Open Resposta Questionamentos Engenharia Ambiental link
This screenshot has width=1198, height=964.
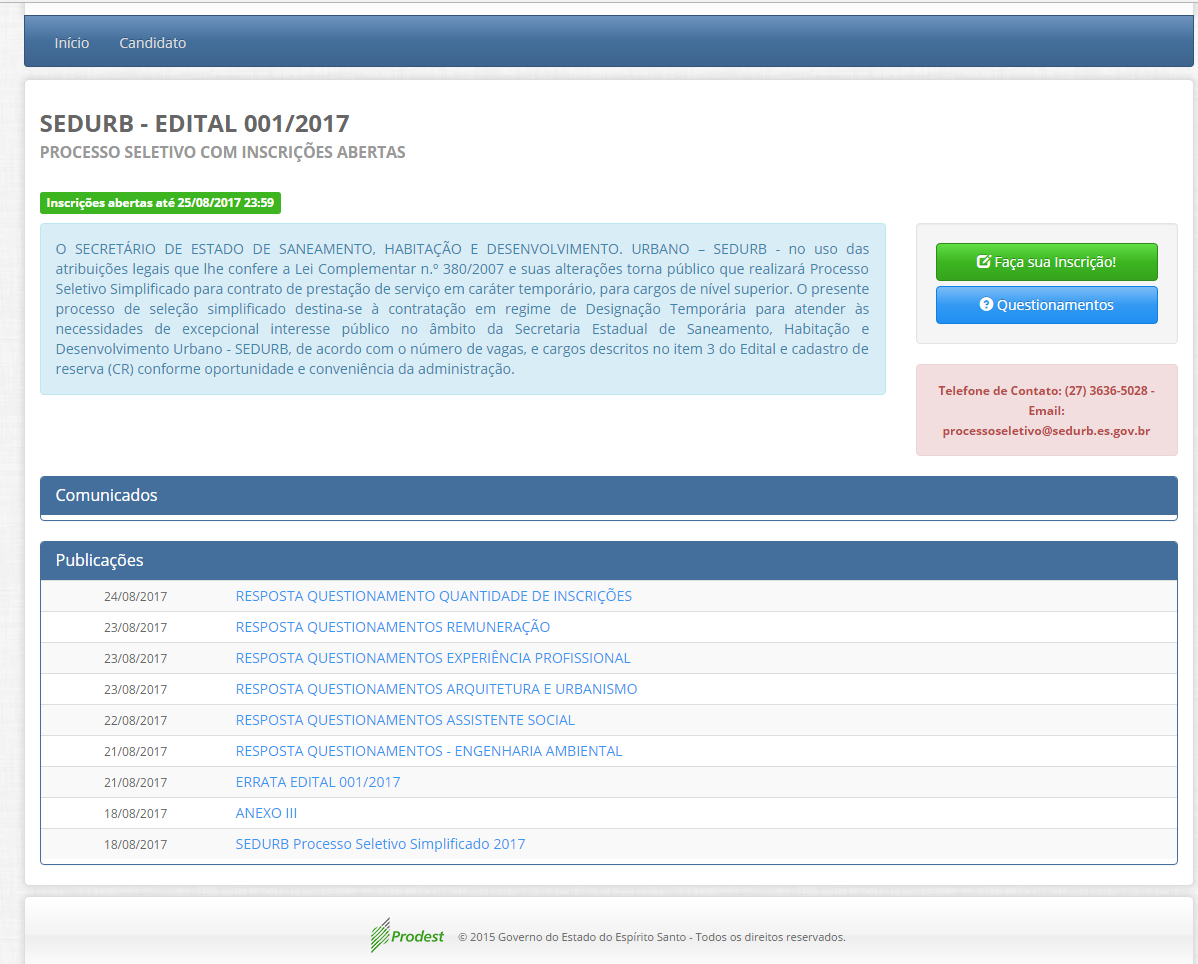point(428,751)
